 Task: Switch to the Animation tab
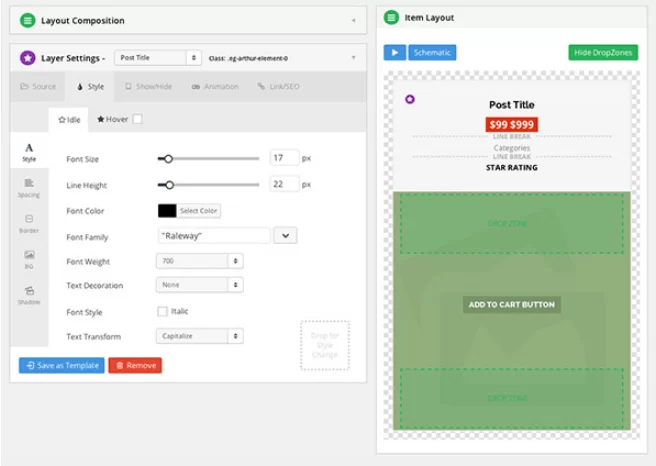214,87
